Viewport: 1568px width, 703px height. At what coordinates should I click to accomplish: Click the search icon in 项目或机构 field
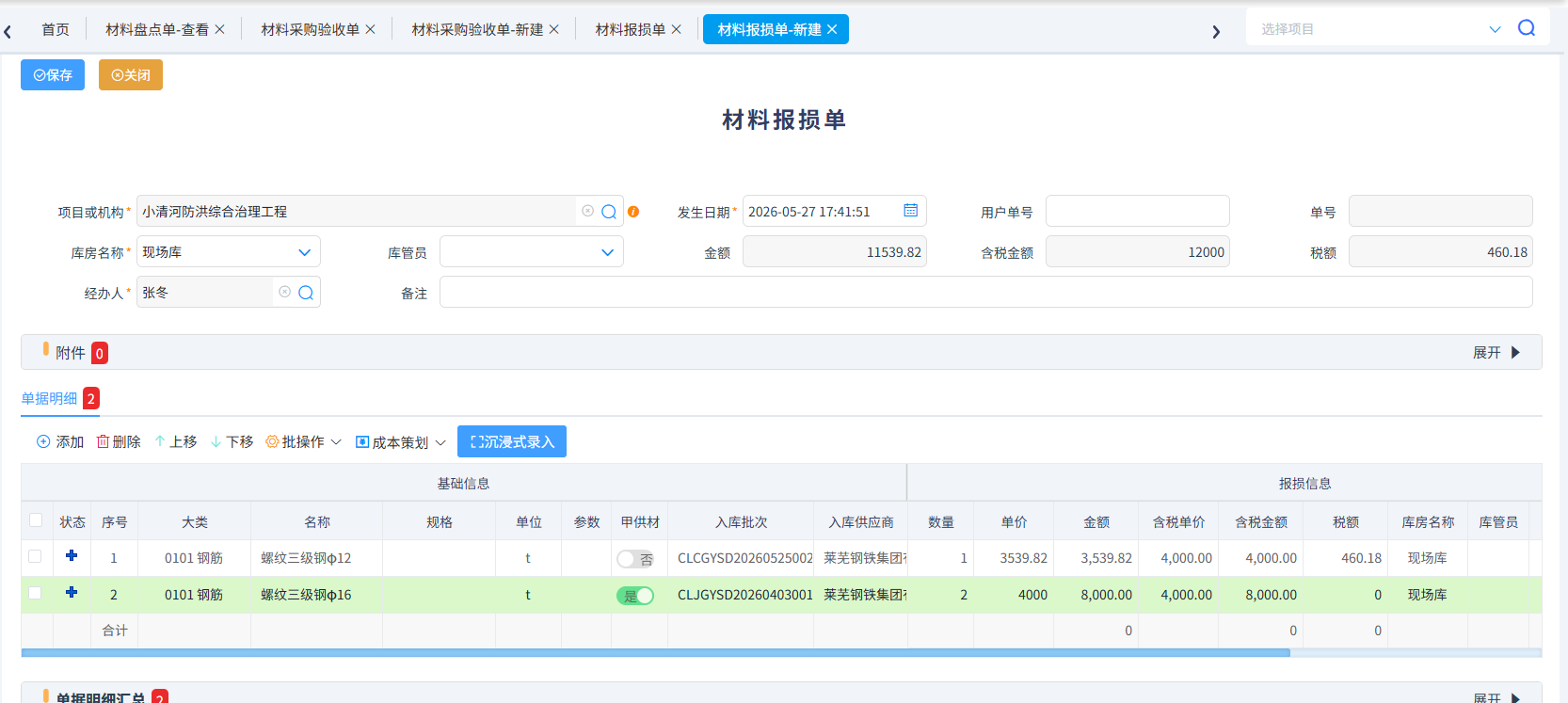pyautogui.click(x=609, y=212)
